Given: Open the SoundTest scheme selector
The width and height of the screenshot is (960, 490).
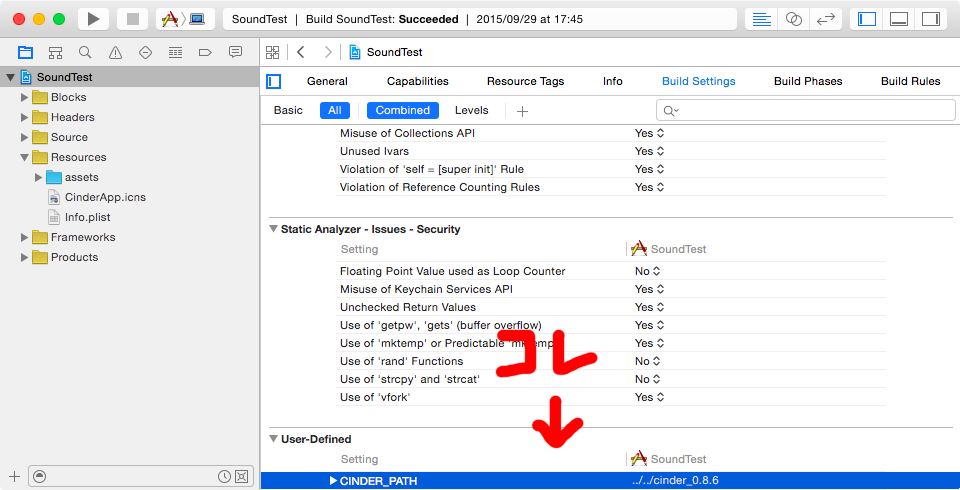Looking at the screenshot, I should click(x=186, y=19).
